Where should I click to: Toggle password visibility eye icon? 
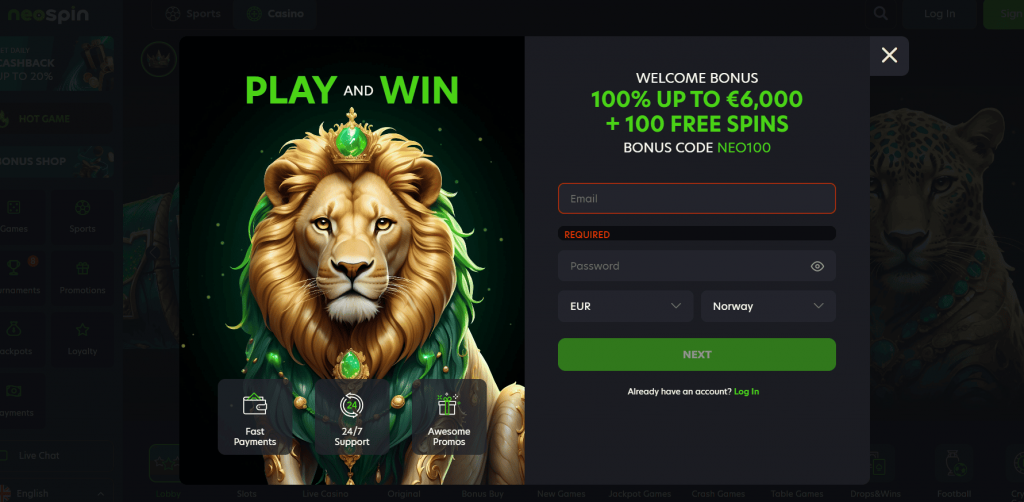(817, 266)
